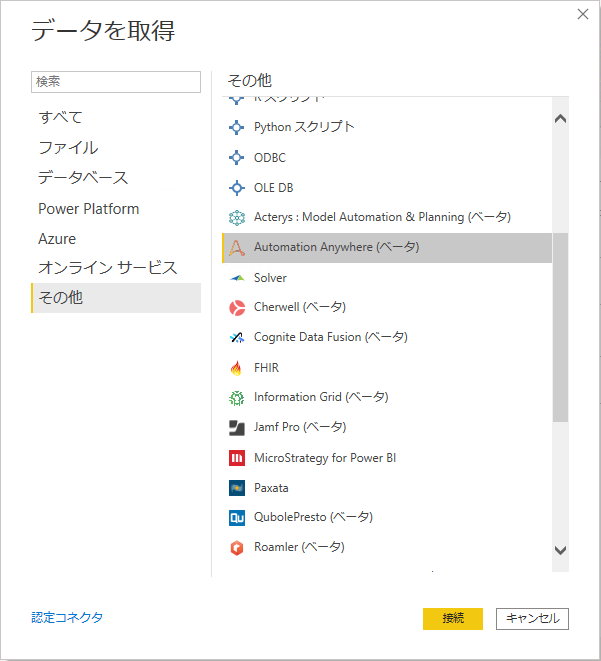
Task: Click the QubolePresto blue Qu icon
Action: 236,518
